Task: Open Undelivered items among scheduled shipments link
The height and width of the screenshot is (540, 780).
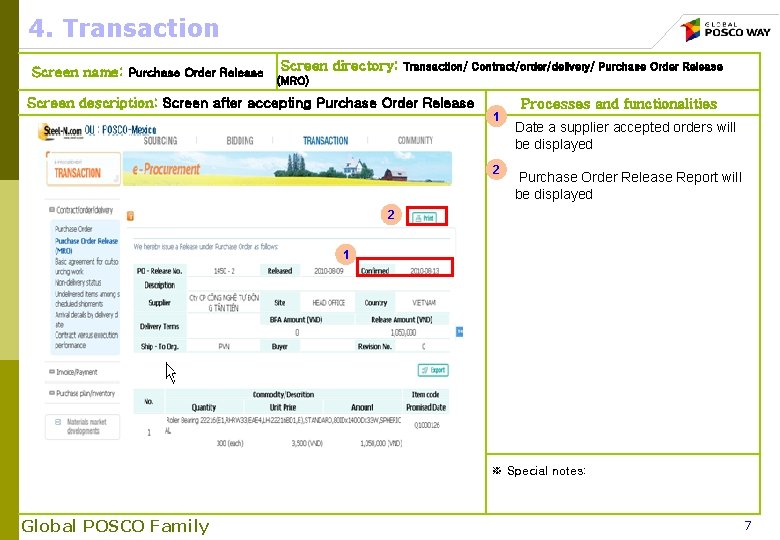Action: [x=87, y=299]
